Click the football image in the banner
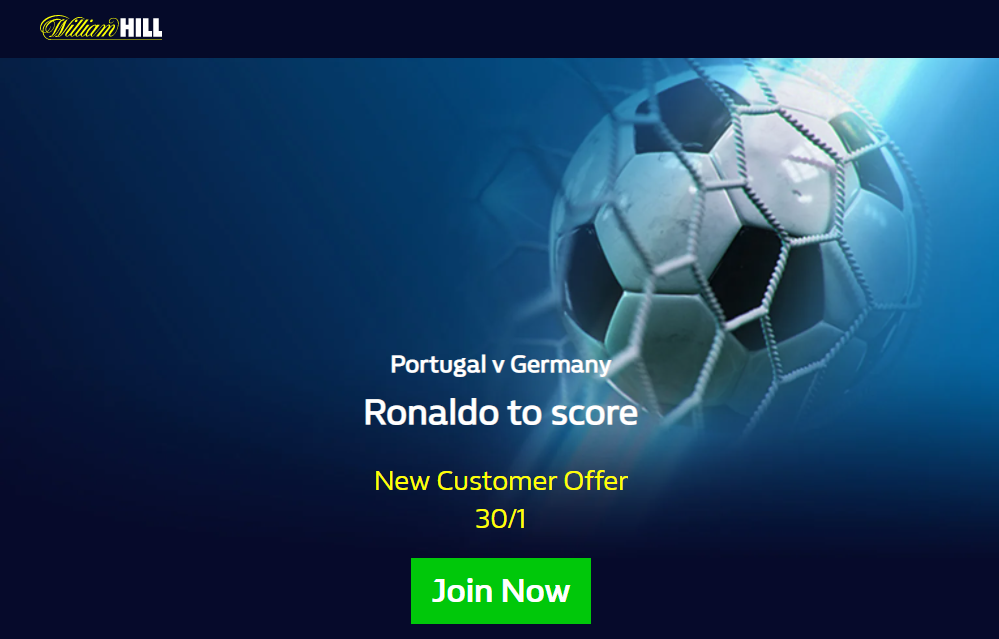Screen dimensions: 999x639 coord(733,242)
